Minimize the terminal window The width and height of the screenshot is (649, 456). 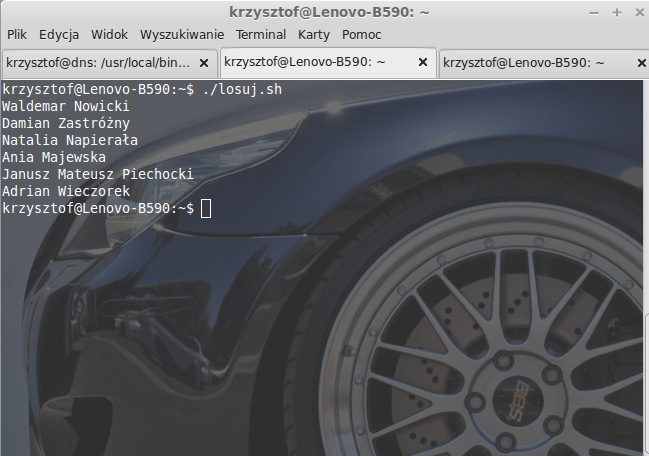594,13
